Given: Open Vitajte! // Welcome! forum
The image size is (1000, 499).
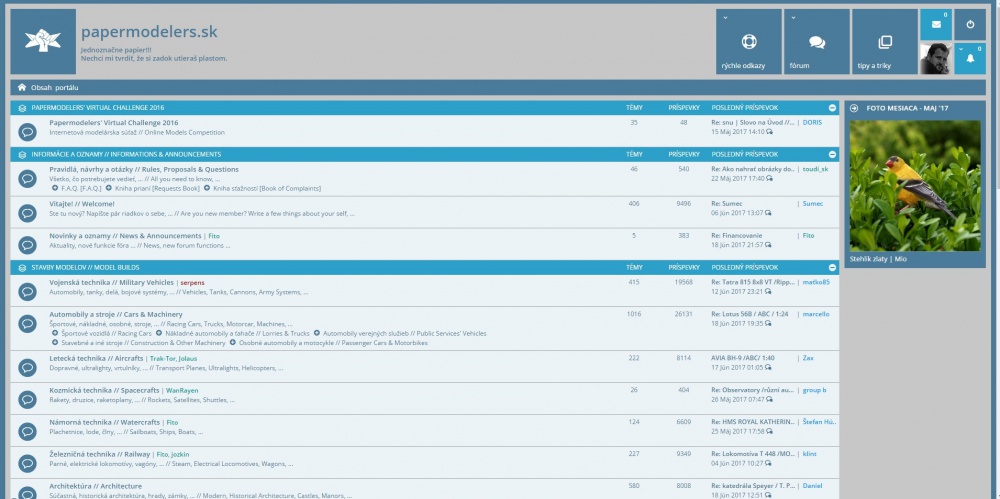Looking at the screenshot, I should pyautogui.click(x=82, y=204).
